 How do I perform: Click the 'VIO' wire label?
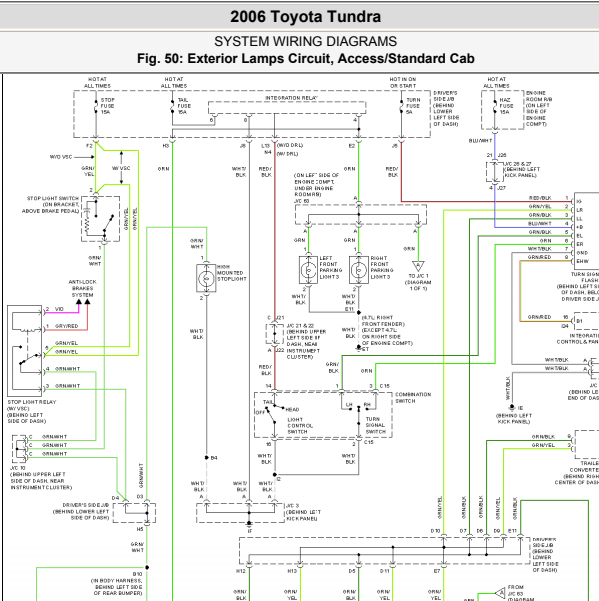tap(59, 309)
